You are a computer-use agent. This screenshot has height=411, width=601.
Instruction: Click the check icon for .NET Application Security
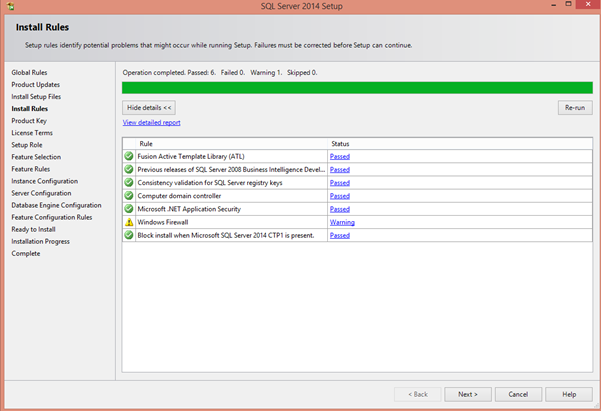[x=129, y=209]
